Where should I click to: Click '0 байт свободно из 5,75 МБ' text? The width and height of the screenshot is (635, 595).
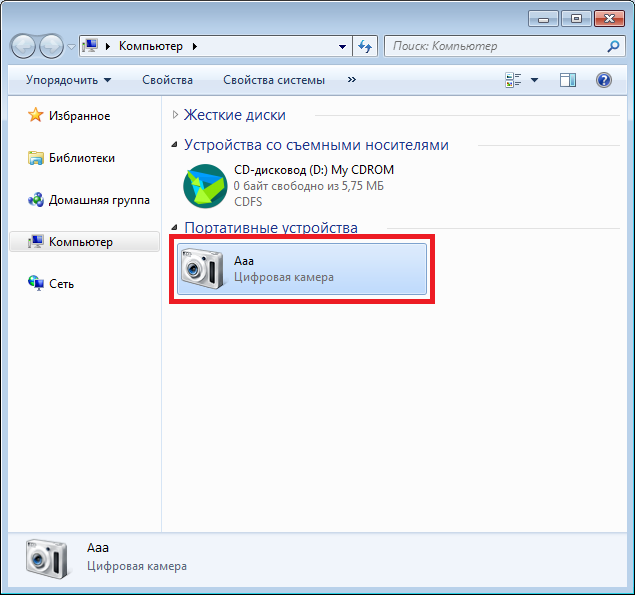(309, 186)
